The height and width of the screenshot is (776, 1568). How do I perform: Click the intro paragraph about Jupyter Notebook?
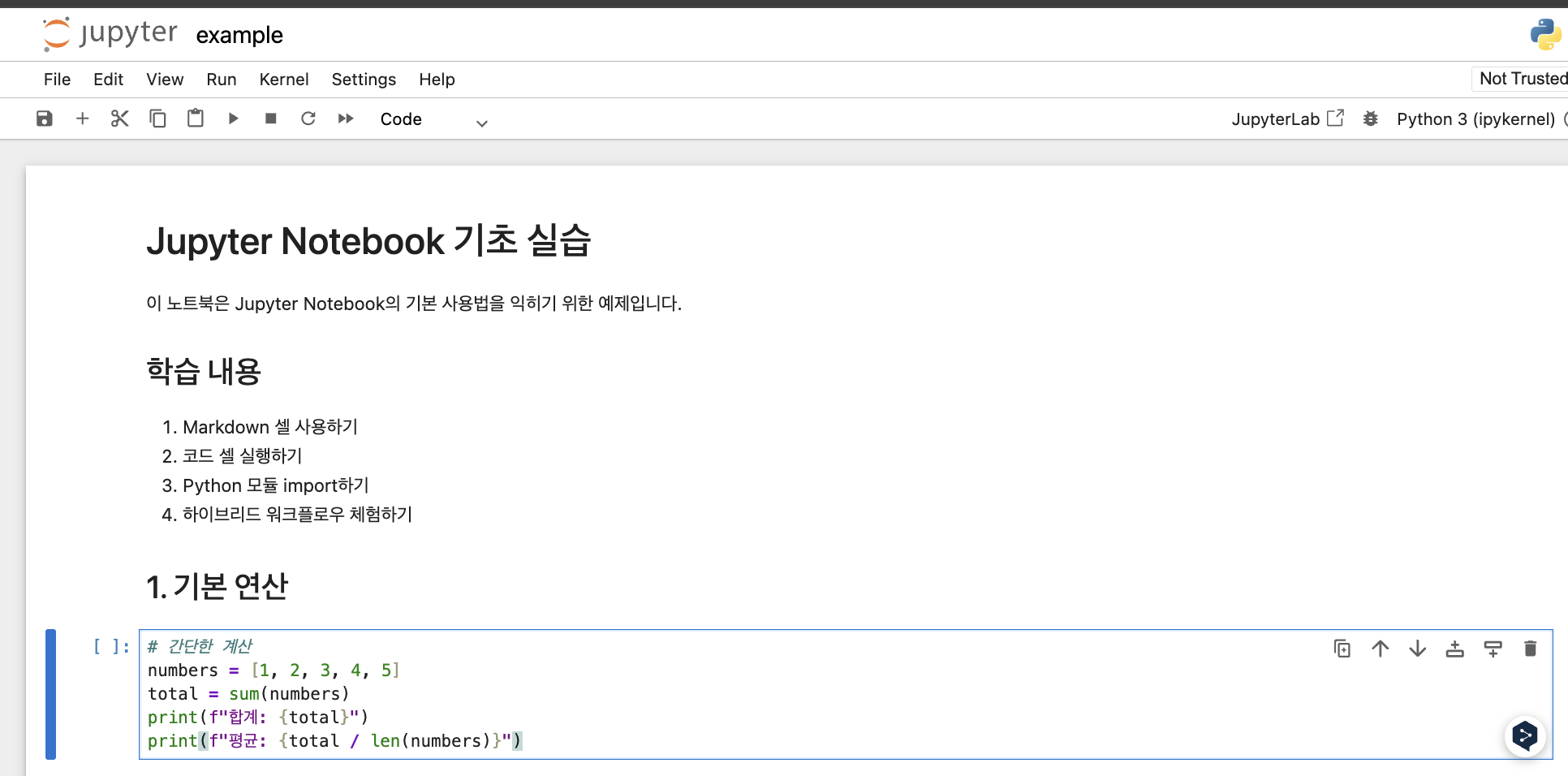pos(414,304)
